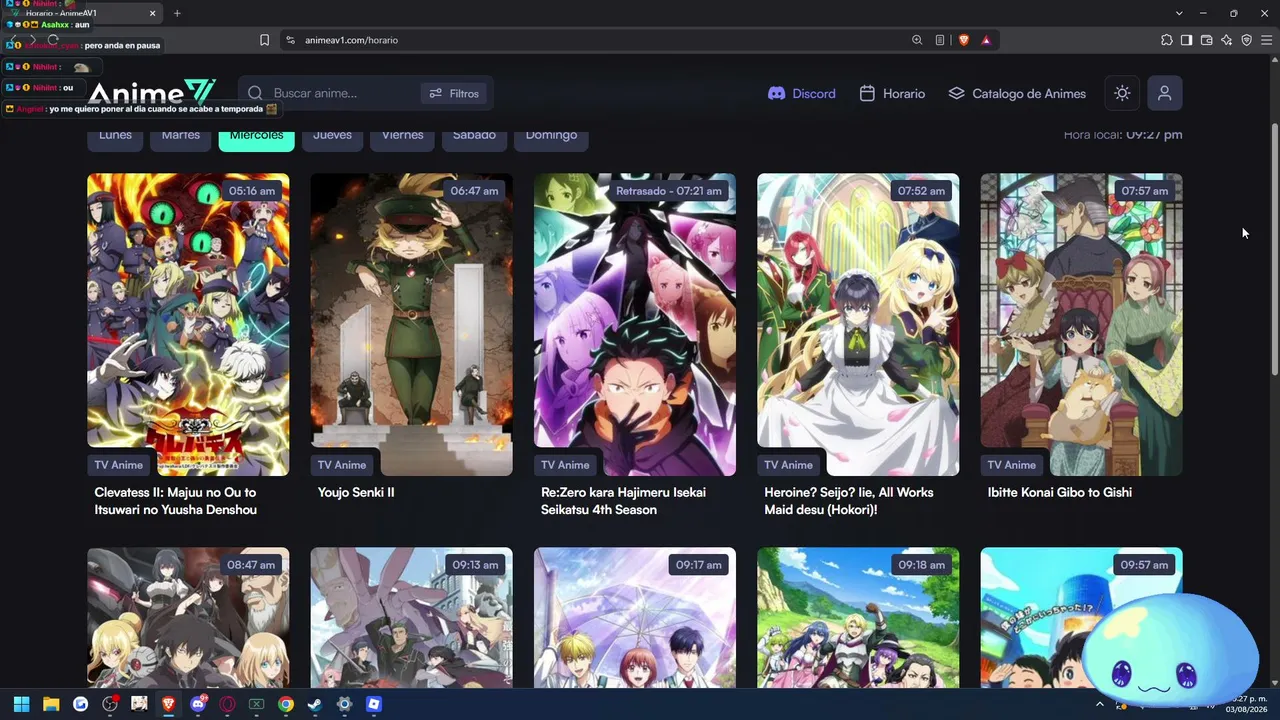Open the Re:Zero 4th Season poster
1280x720 pixels.
click(635, 324)
